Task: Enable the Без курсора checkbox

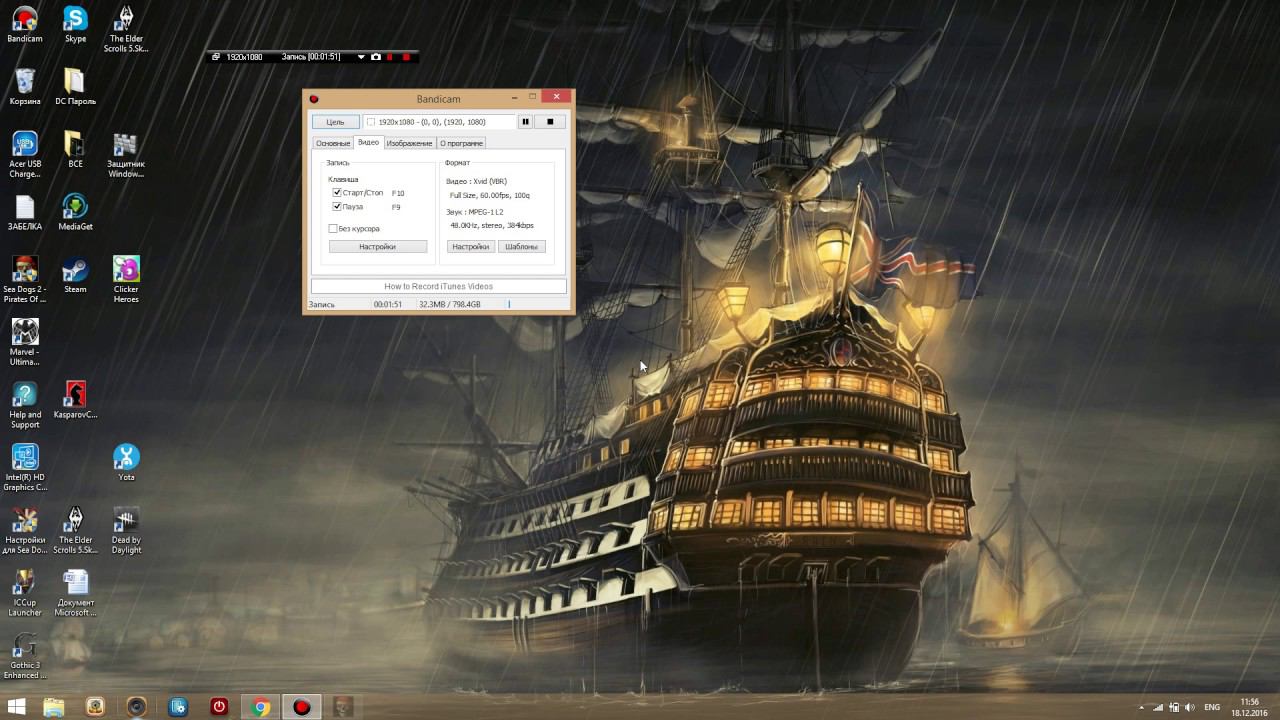Action: (x=333, y=229)
